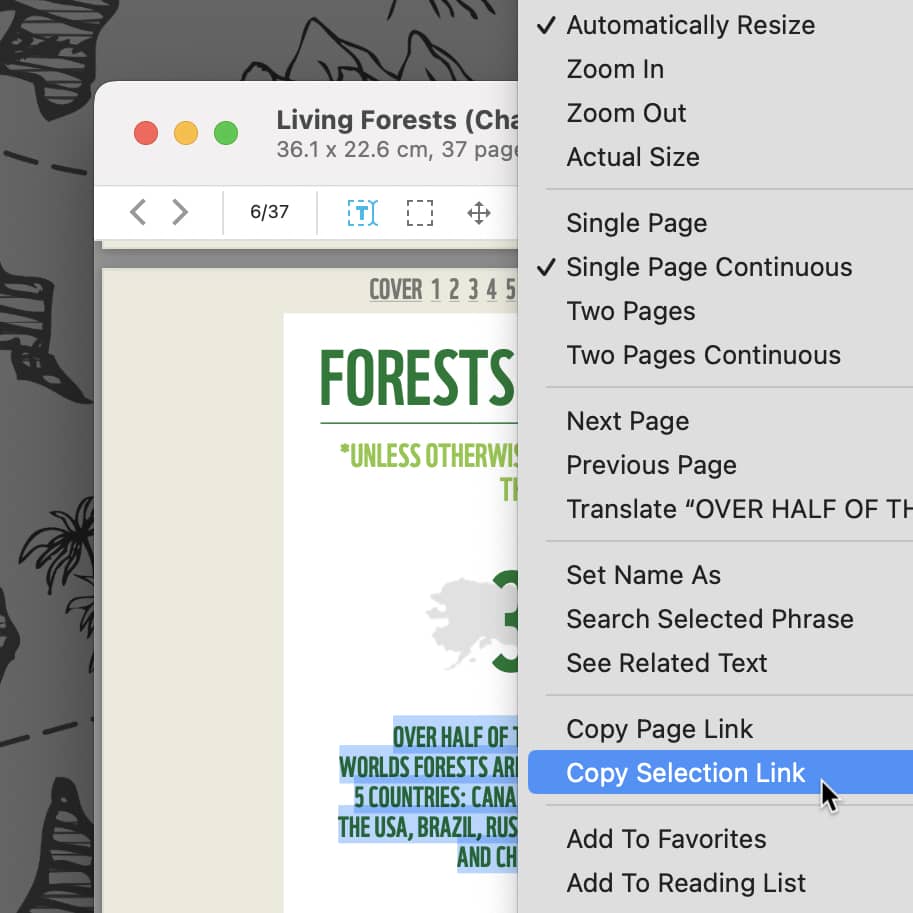Select the text selection tool
Viewport: 913px width, 913px height.
[362, 213]
